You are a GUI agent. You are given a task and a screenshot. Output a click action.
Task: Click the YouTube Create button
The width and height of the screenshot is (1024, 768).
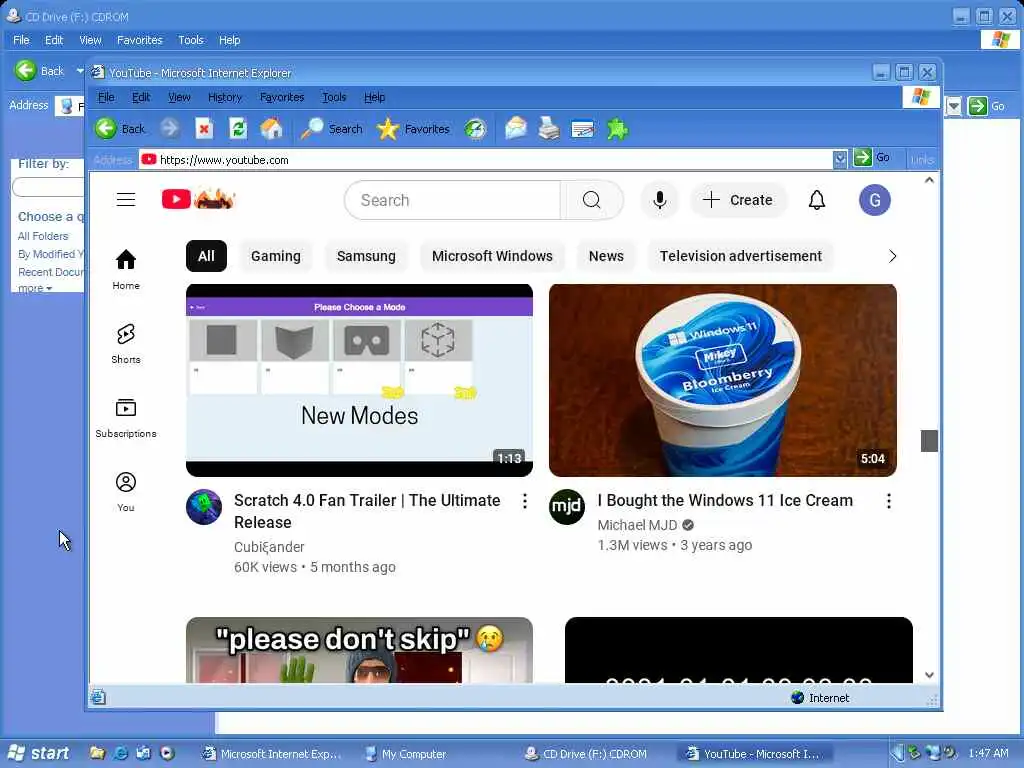(x=738, y=200)
